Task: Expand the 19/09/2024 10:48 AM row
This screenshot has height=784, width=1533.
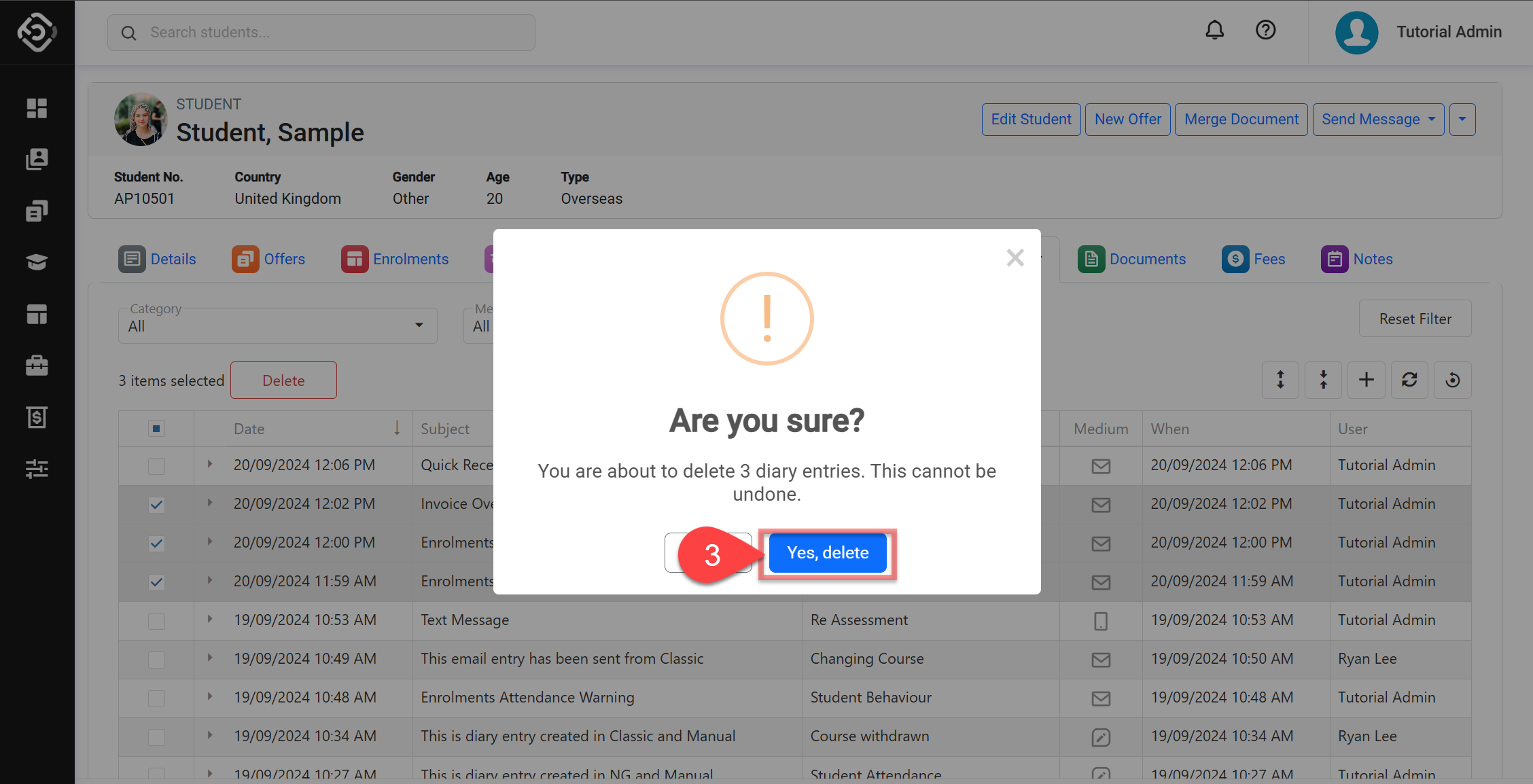Action: pos(210,696)
